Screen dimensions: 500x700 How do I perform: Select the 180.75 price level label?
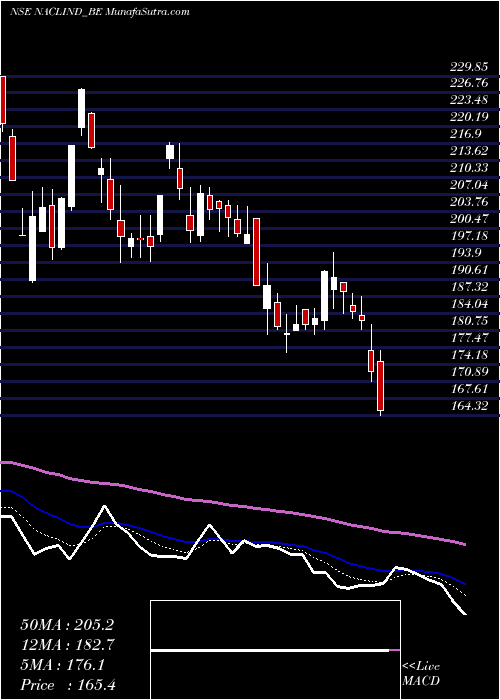pos(469,321)
